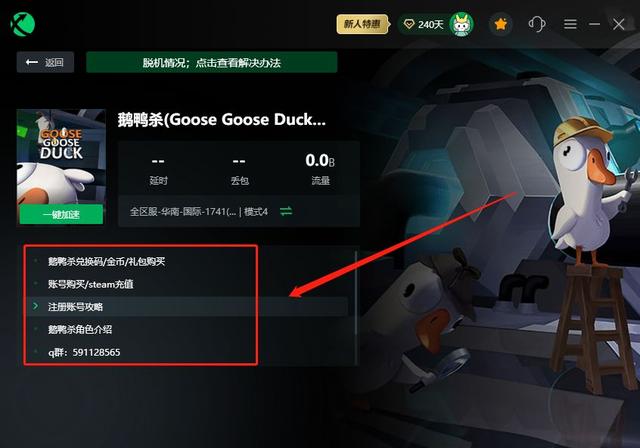Click the 240天 membership diamond icon
Screen dimensions: 640x448
(x=409, y=24)
